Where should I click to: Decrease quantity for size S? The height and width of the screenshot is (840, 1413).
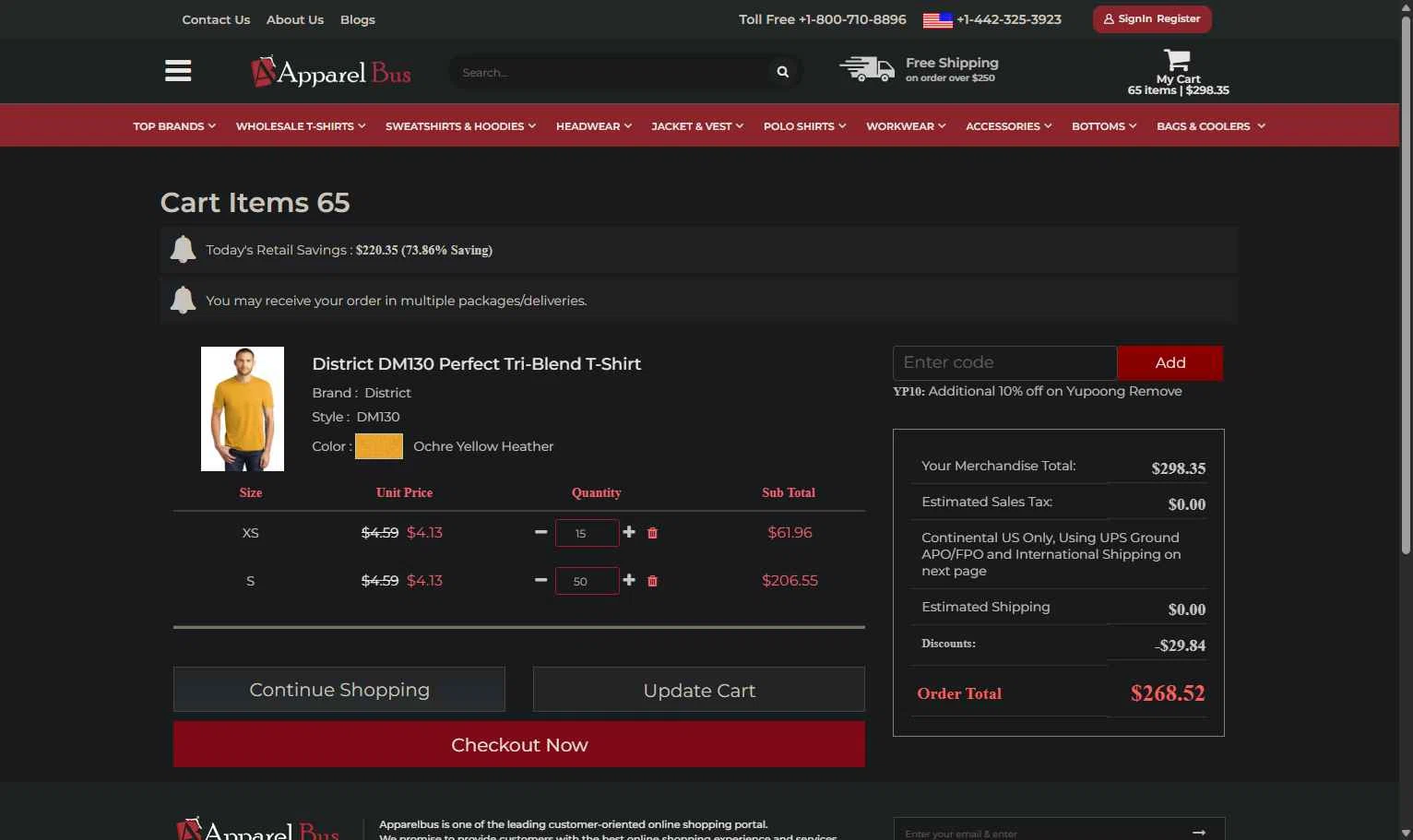click(x=541, y=580)
